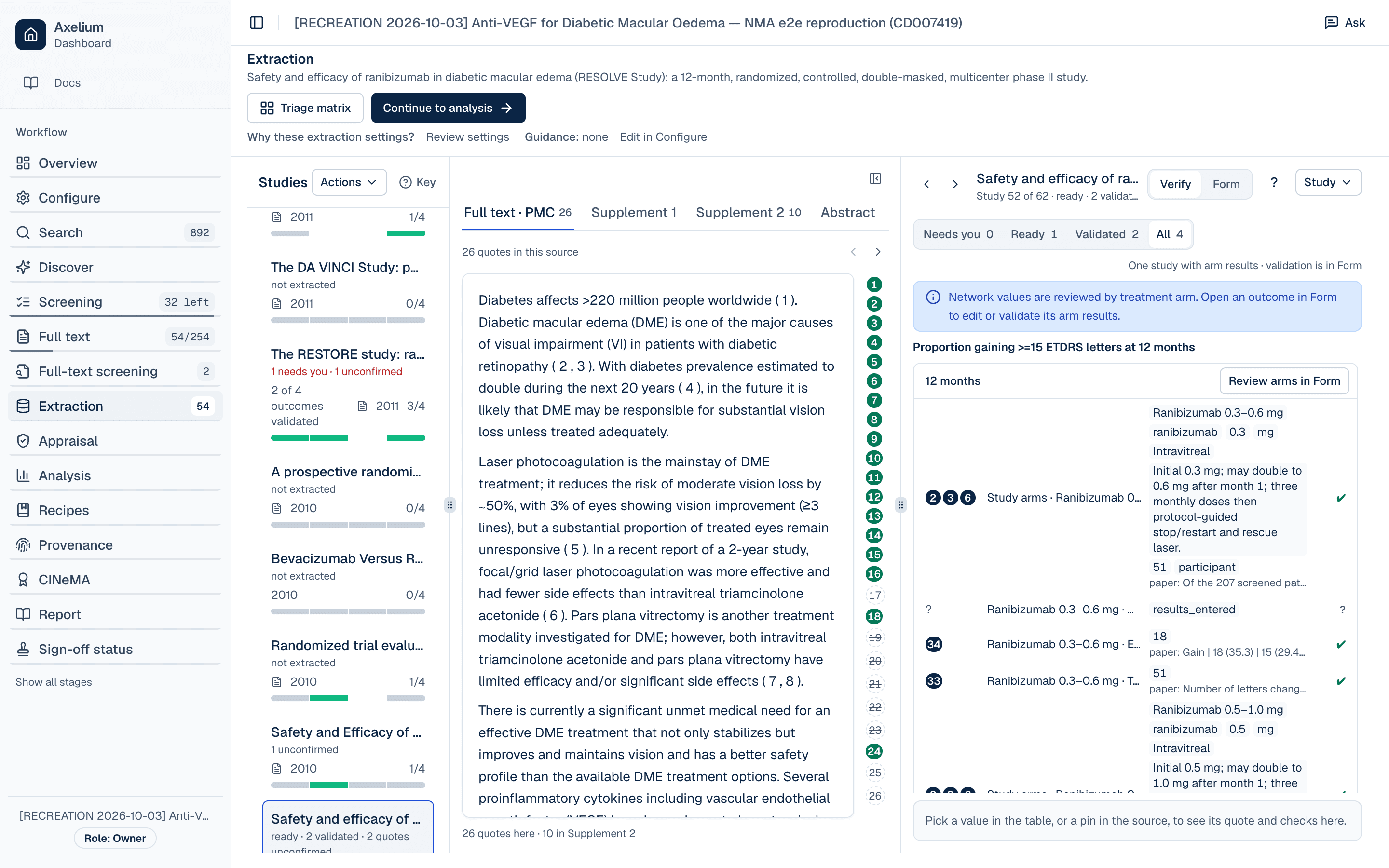Image resolution: width=1389 pixels, height=868 pixels.
Task: Filter by Needs you 0
Action: pos(958,234)
